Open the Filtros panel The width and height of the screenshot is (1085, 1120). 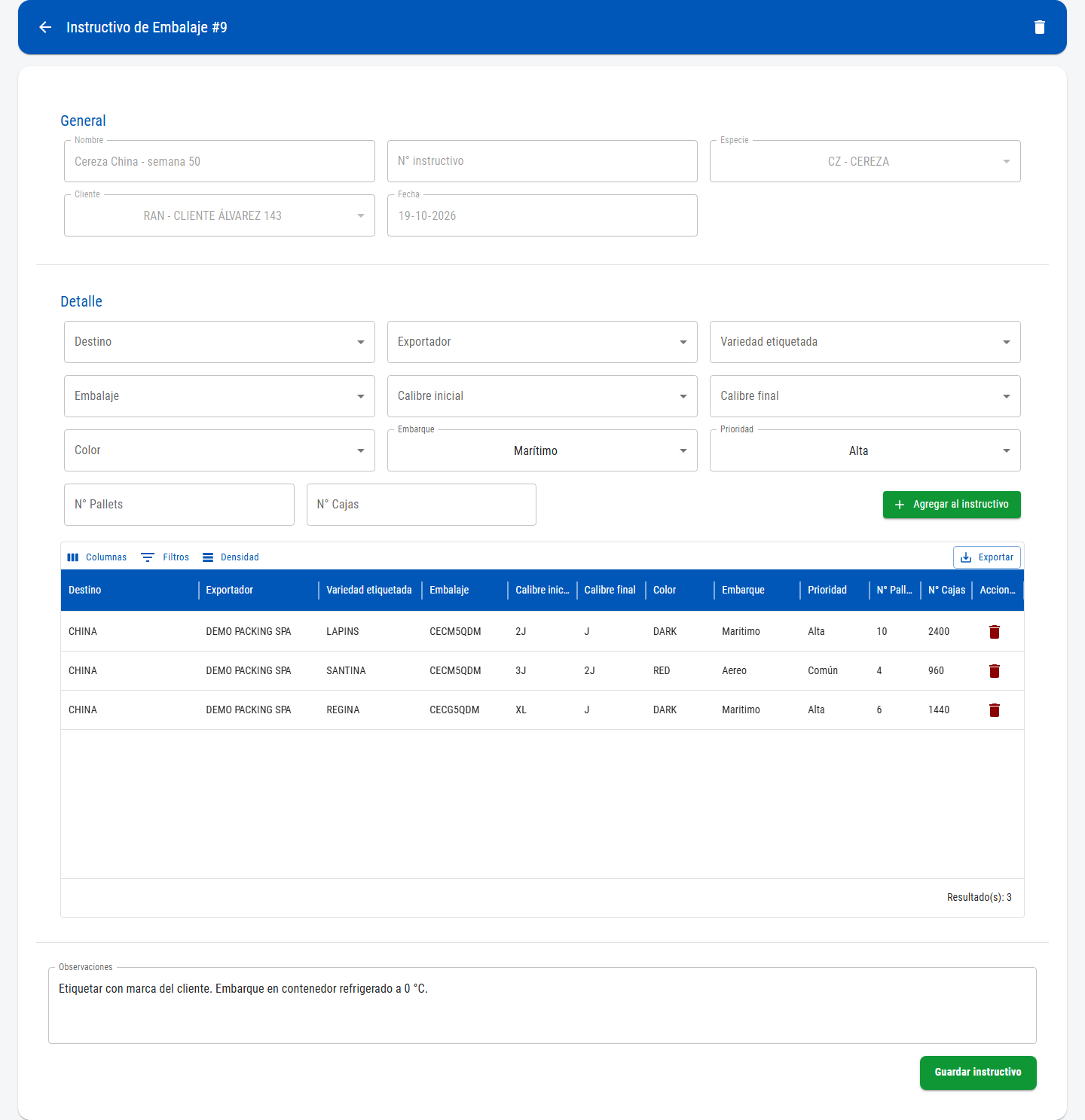(x=165, y=557)
